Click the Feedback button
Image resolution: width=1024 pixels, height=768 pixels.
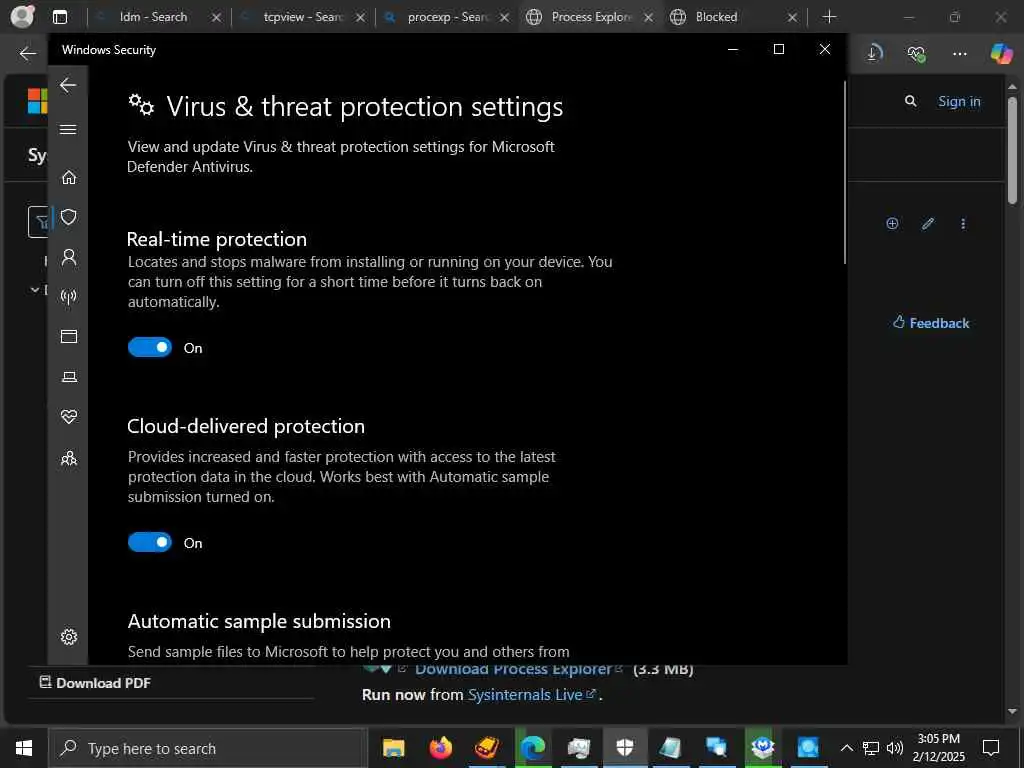tap(931, 323)
